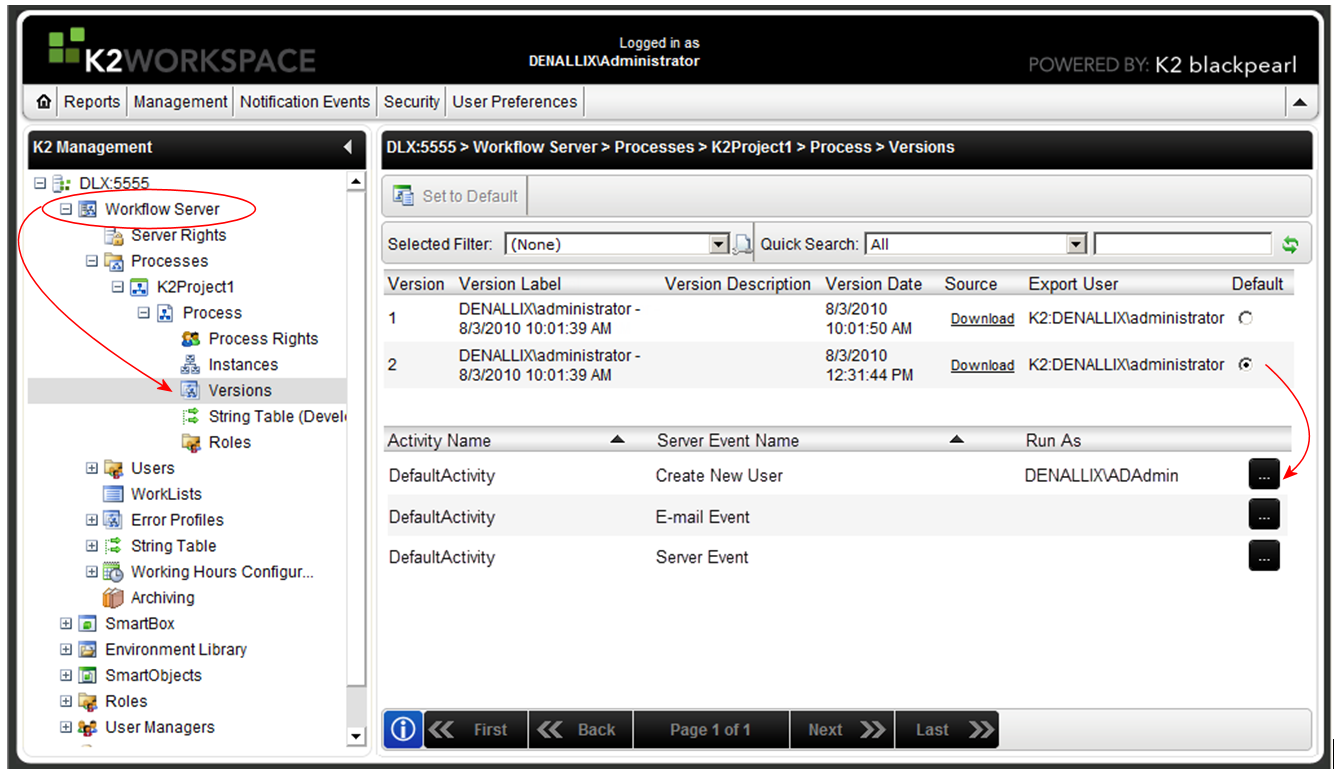Open the filter editor icon beside Selected Filter
The image size is (1334, 773).
742,245
